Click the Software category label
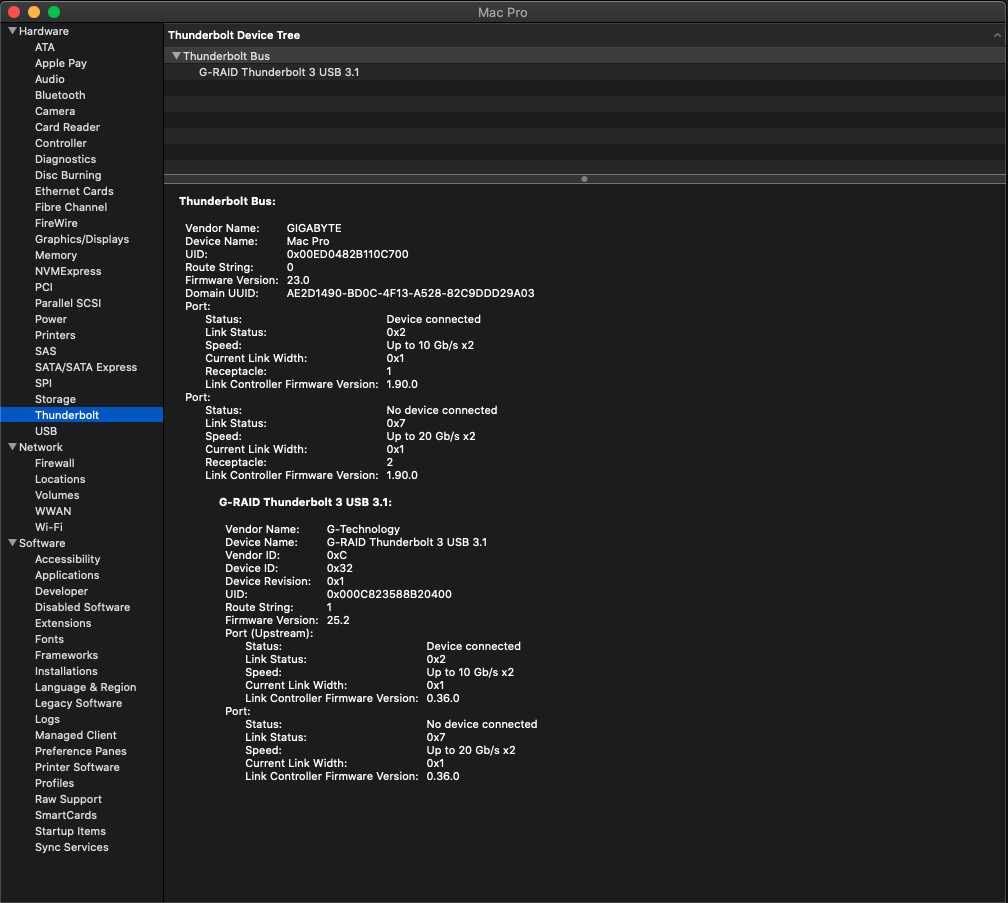This screenshot has height=903, width=1008. (42, 543)
